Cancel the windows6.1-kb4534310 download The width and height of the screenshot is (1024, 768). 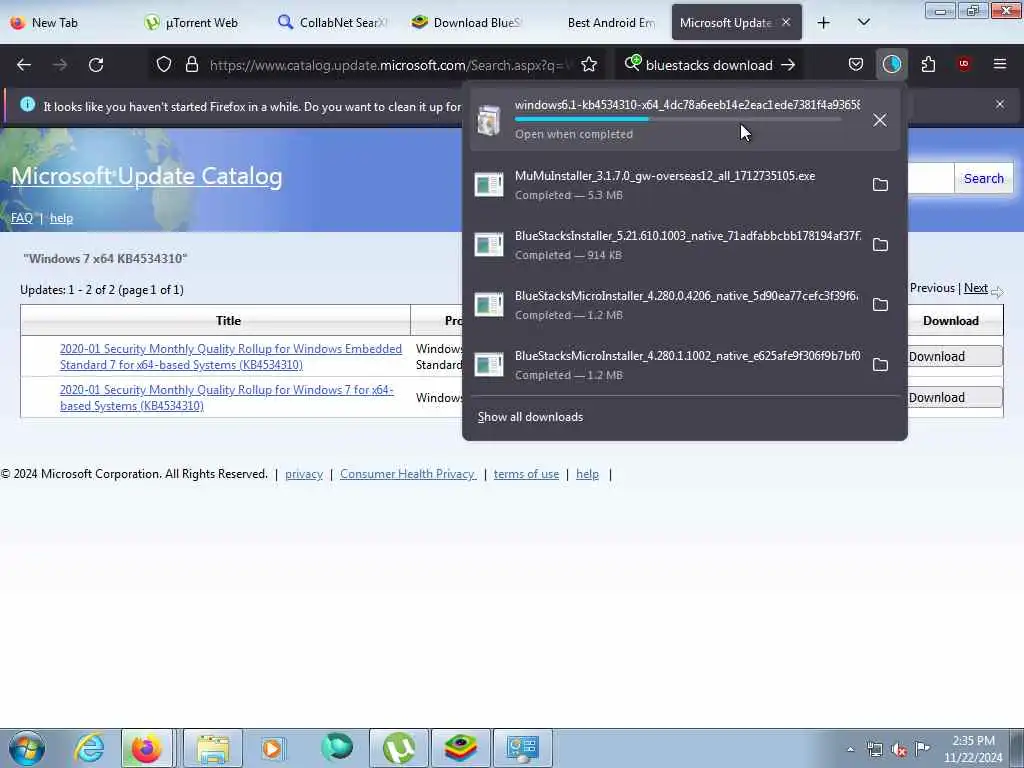880,120
